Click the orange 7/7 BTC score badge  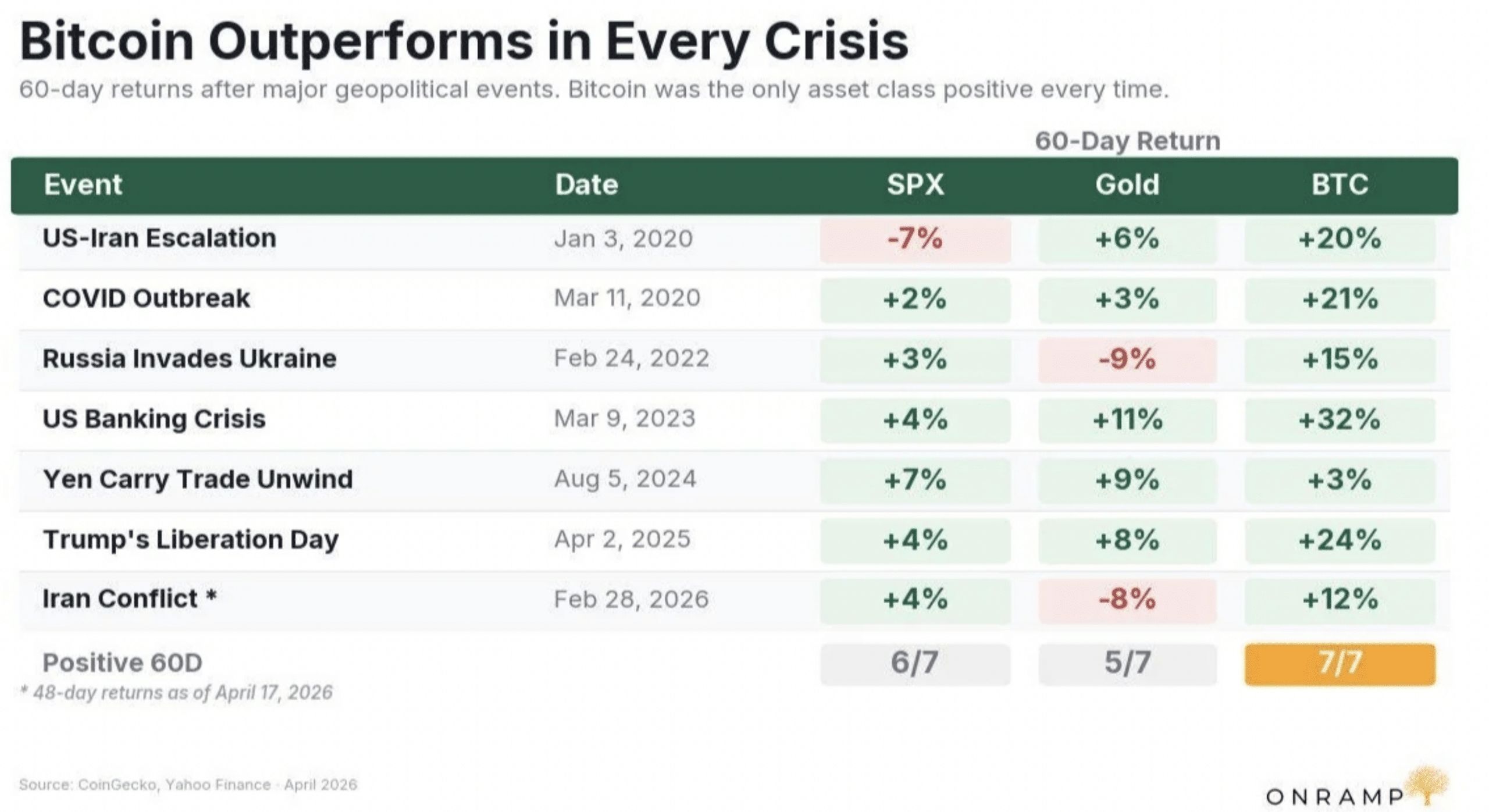pos(1340,664)
